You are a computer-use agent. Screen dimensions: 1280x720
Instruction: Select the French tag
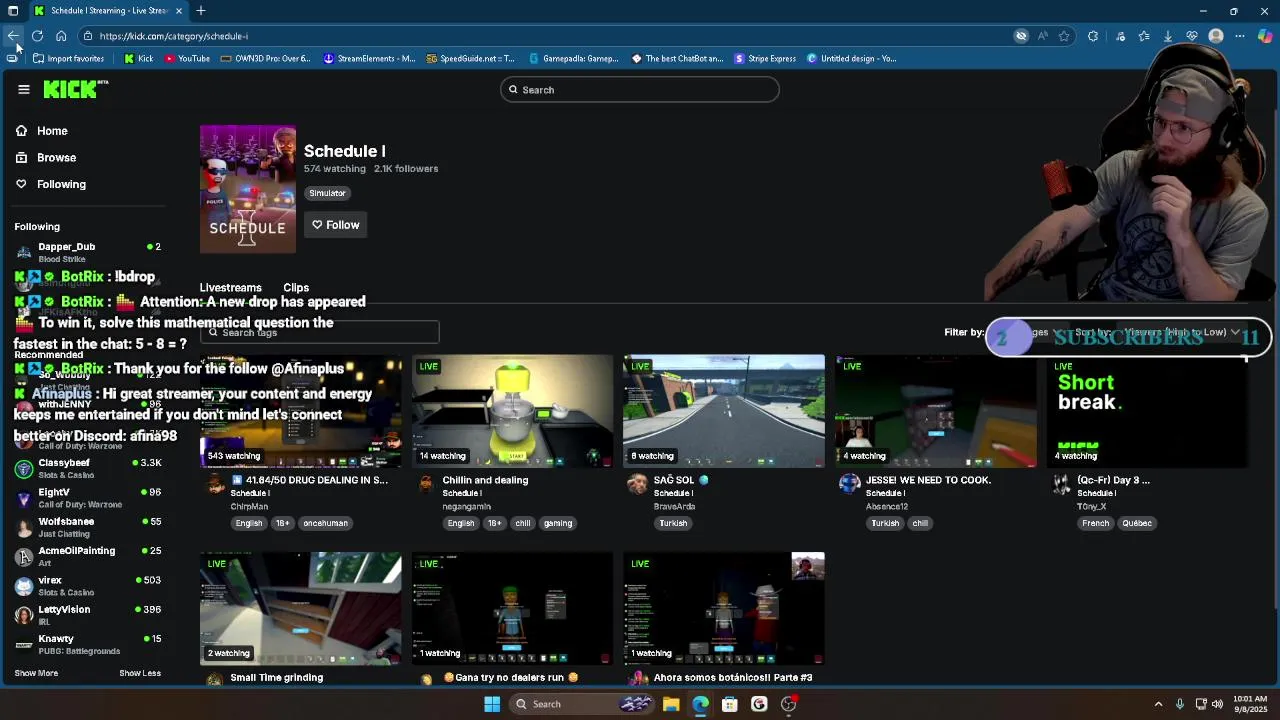click(1095, 523)
